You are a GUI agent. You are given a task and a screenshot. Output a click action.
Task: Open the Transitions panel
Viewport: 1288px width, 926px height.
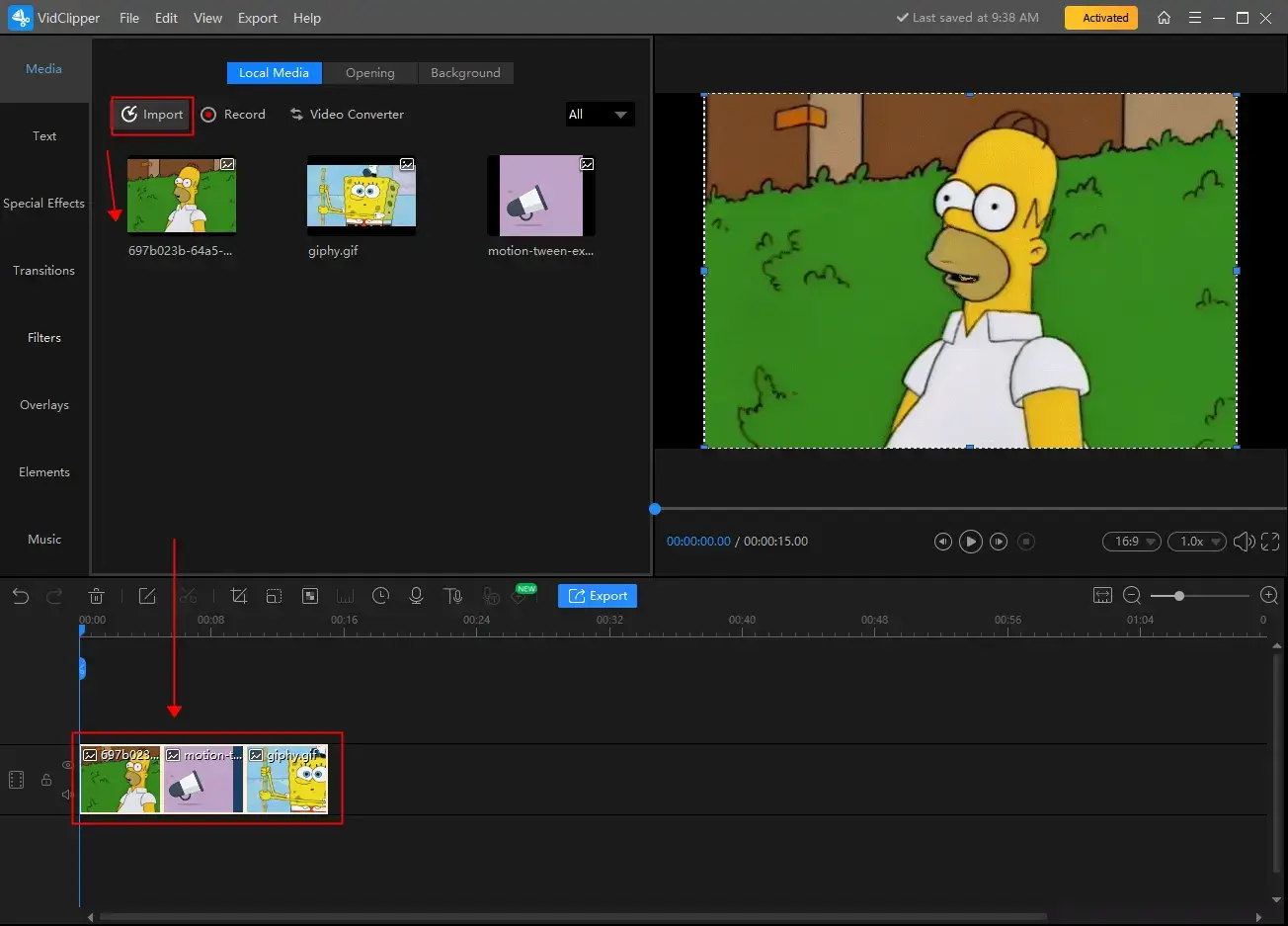coord(44,271)
